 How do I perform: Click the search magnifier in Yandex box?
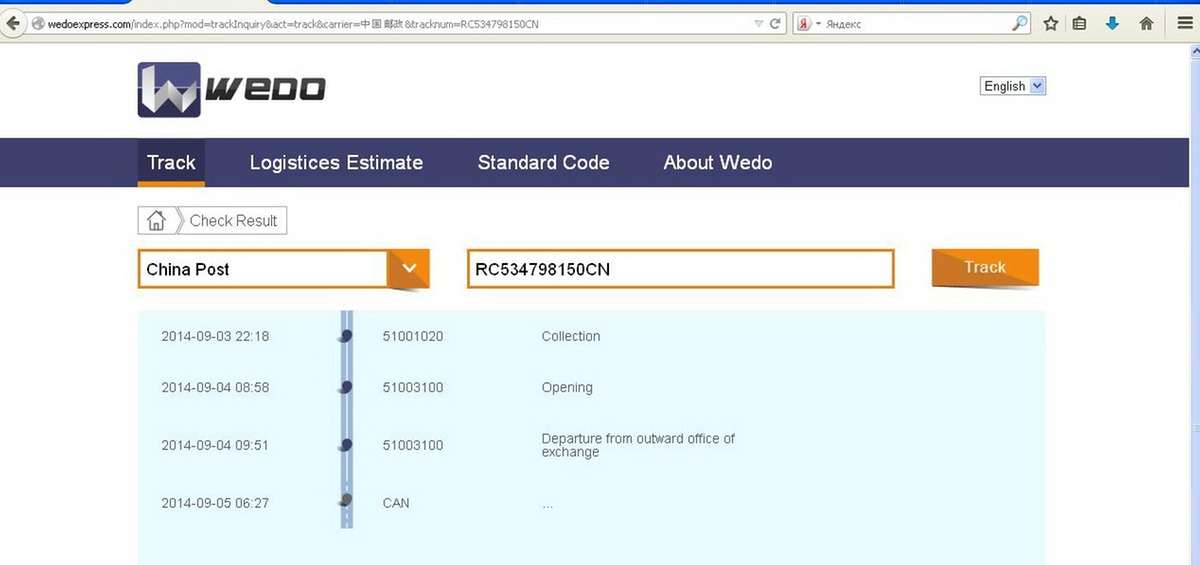click(1019, 24)
